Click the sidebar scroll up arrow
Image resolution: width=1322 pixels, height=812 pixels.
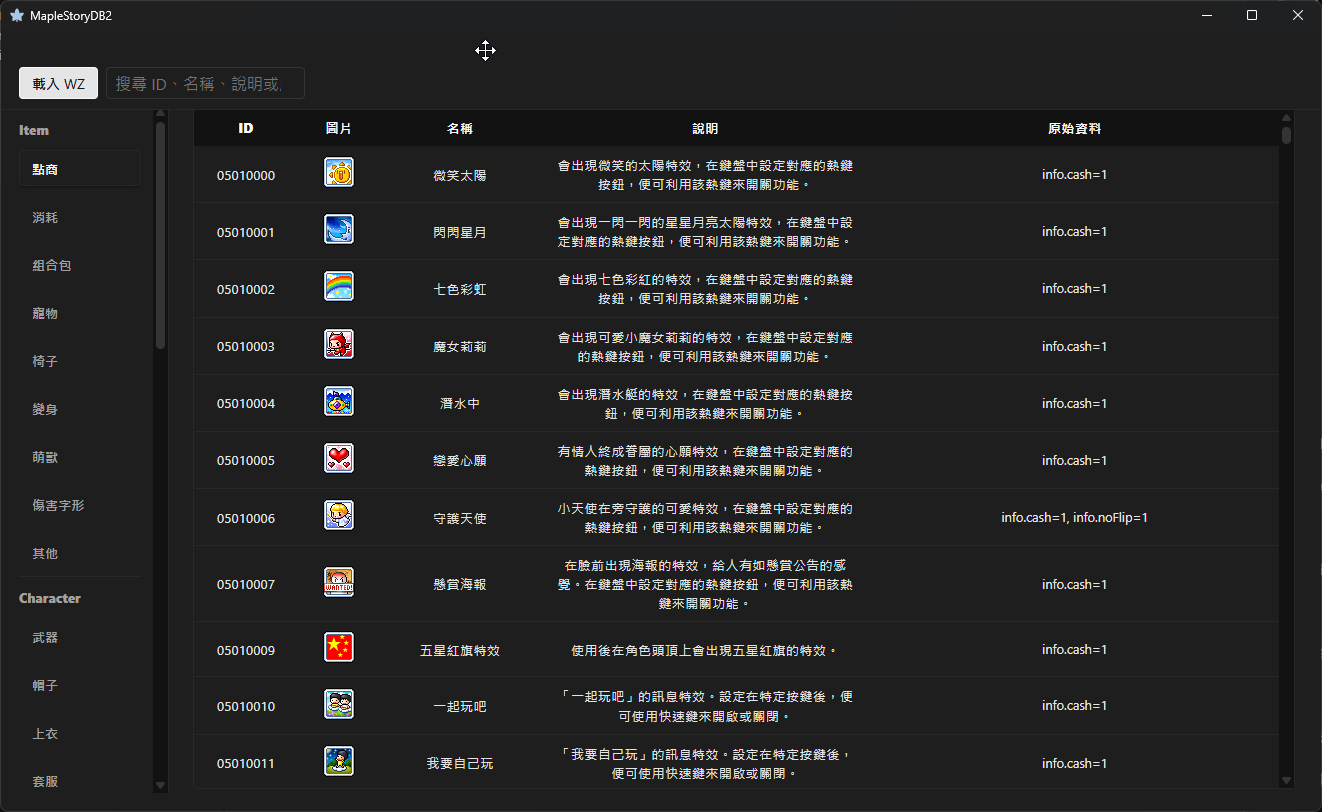[160, 114]
